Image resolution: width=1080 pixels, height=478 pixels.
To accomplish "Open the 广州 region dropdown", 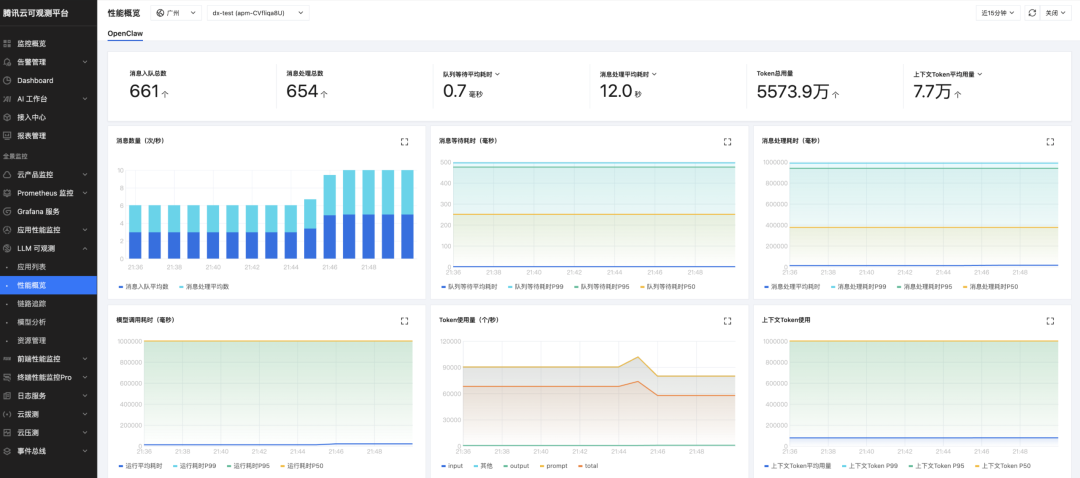I will point(176,13).
